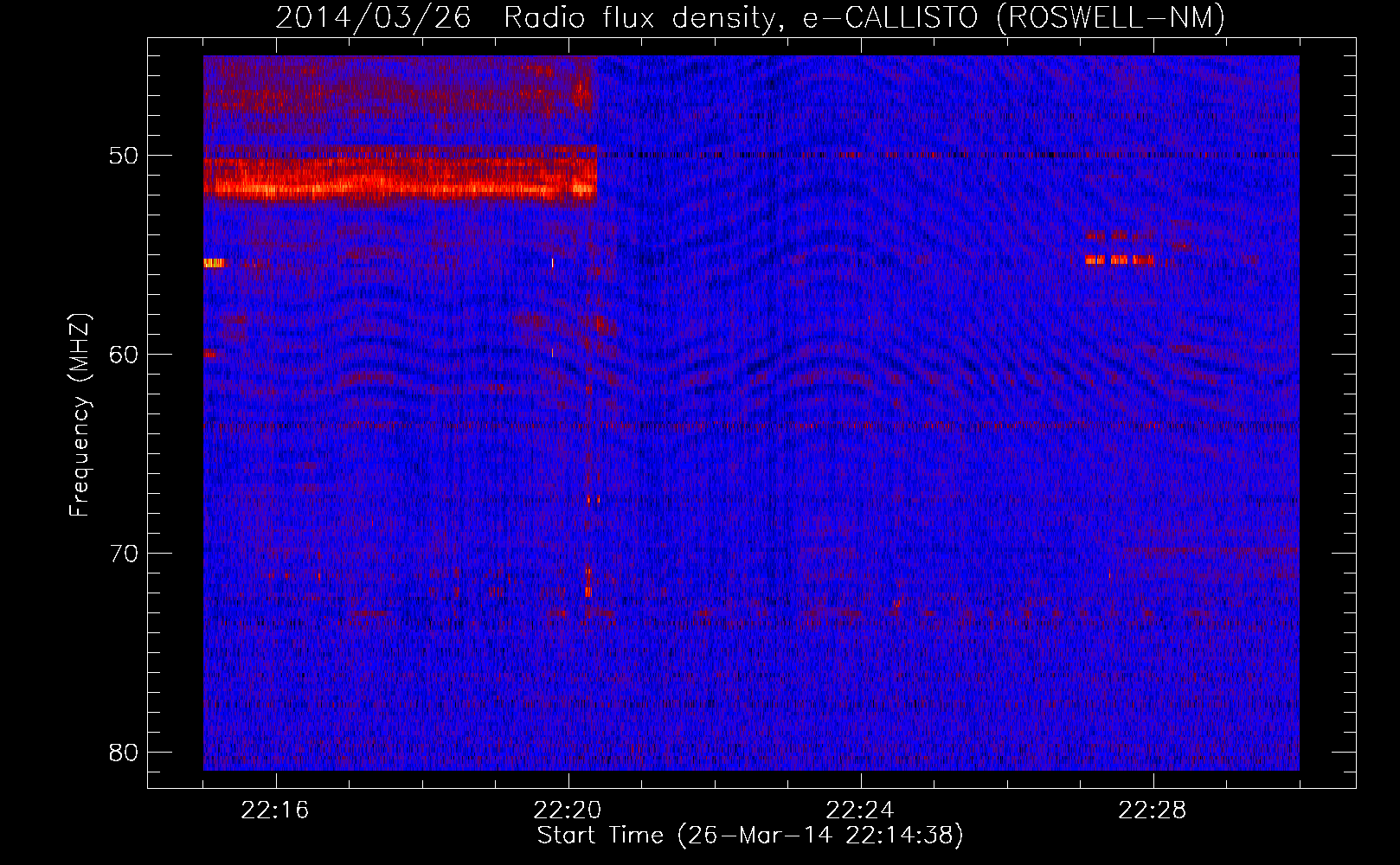
Task: Click the yellow spot at 55 MHz at the plot's left edge
Action: point(214,263)
